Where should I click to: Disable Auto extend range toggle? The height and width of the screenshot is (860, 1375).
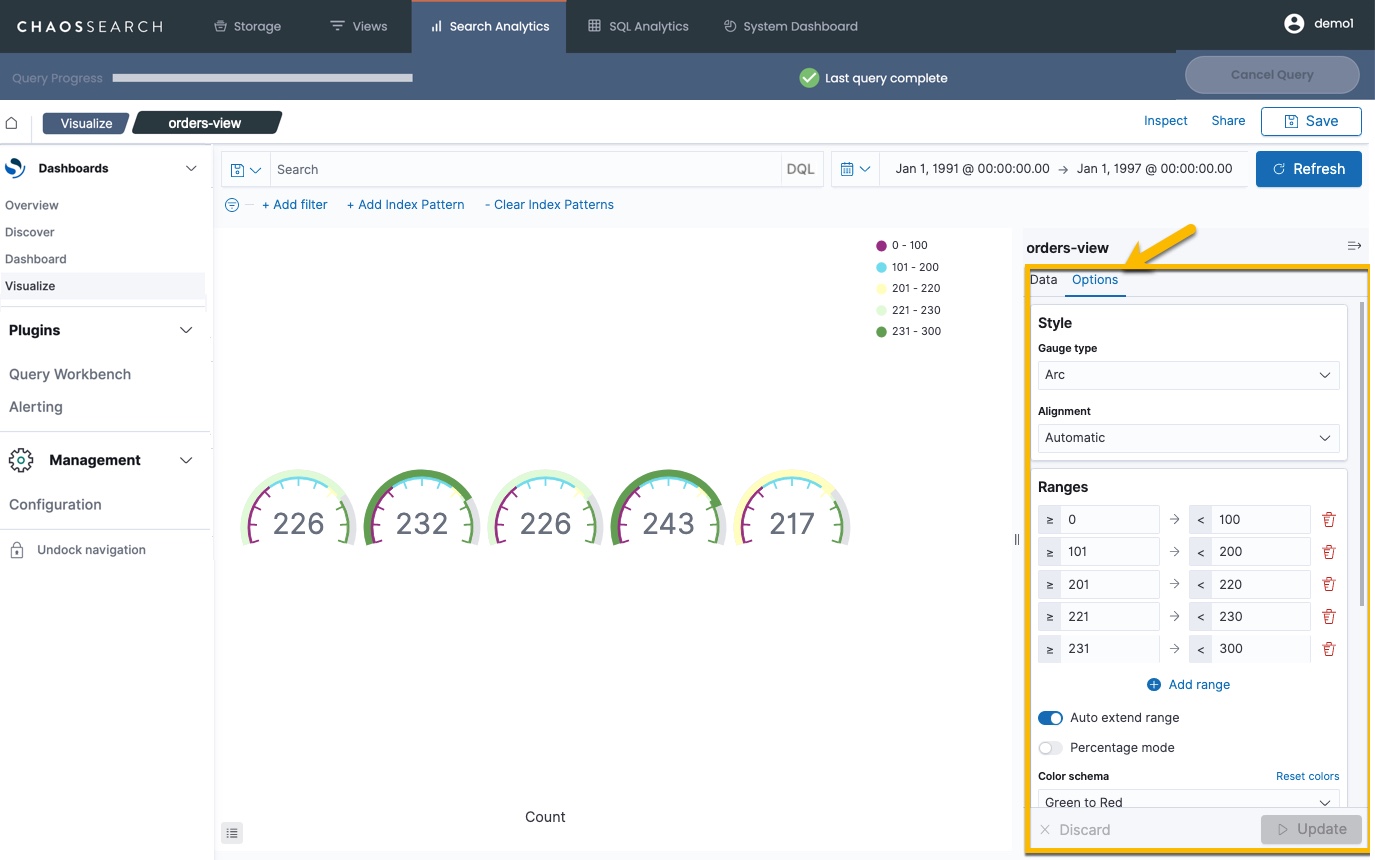pos(1050,718)
